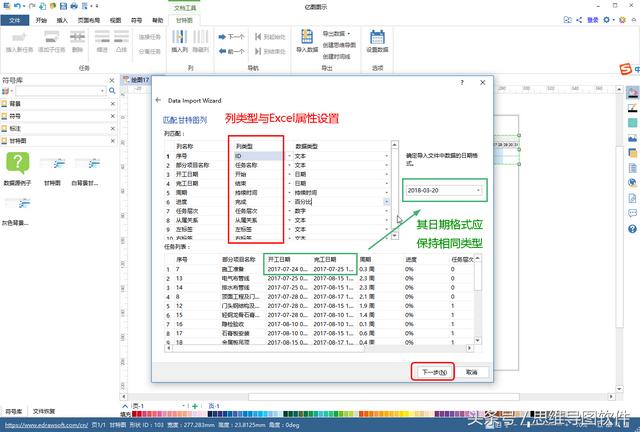Click the share icon at top right

(x=579, y=20)
